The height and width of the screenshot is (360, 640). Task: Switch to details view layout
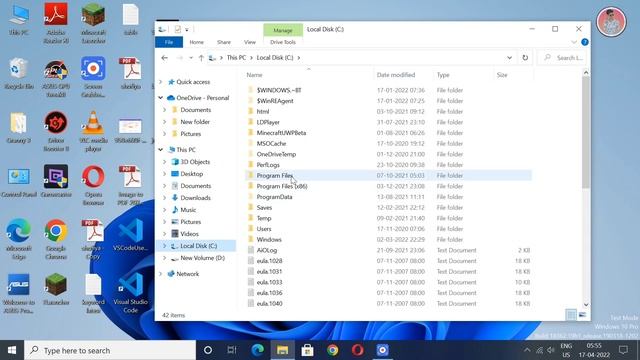click(571, 315)
